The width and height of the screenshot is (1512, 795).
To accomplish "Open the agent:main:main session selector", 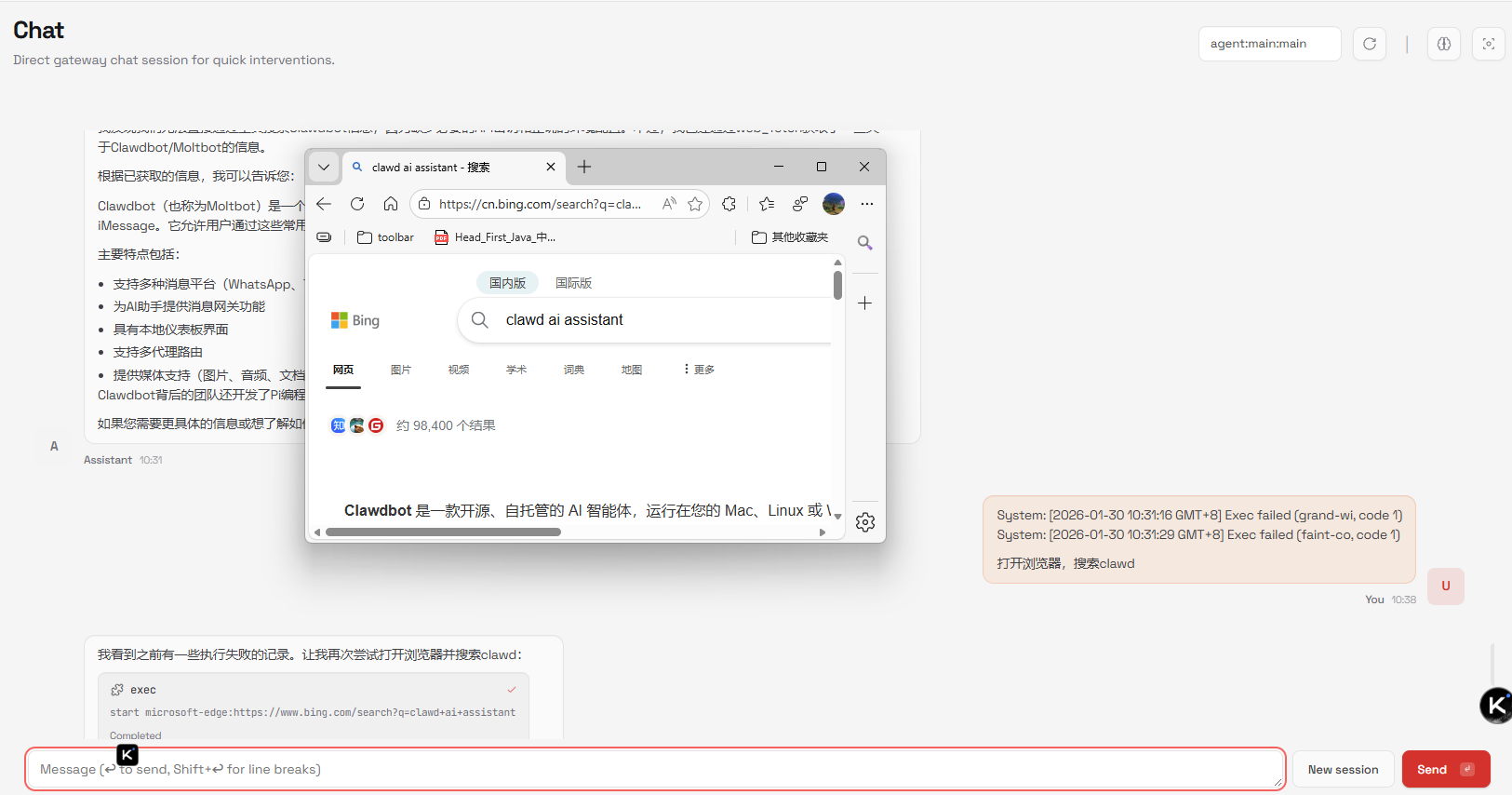I will 1269,44.
